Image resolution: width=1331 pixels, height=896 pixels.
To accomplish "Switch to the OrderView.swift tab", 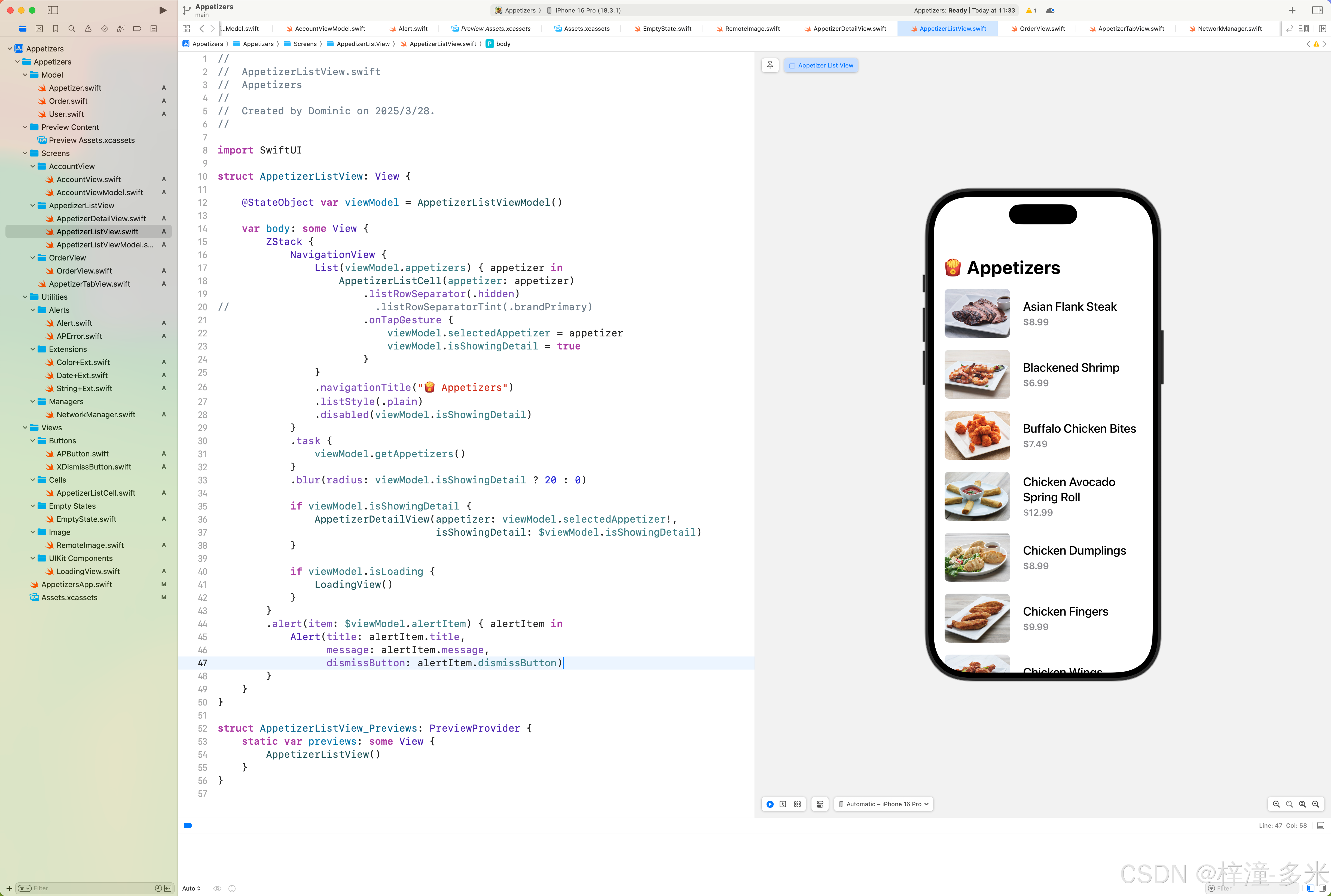I will pos(1042,29).
